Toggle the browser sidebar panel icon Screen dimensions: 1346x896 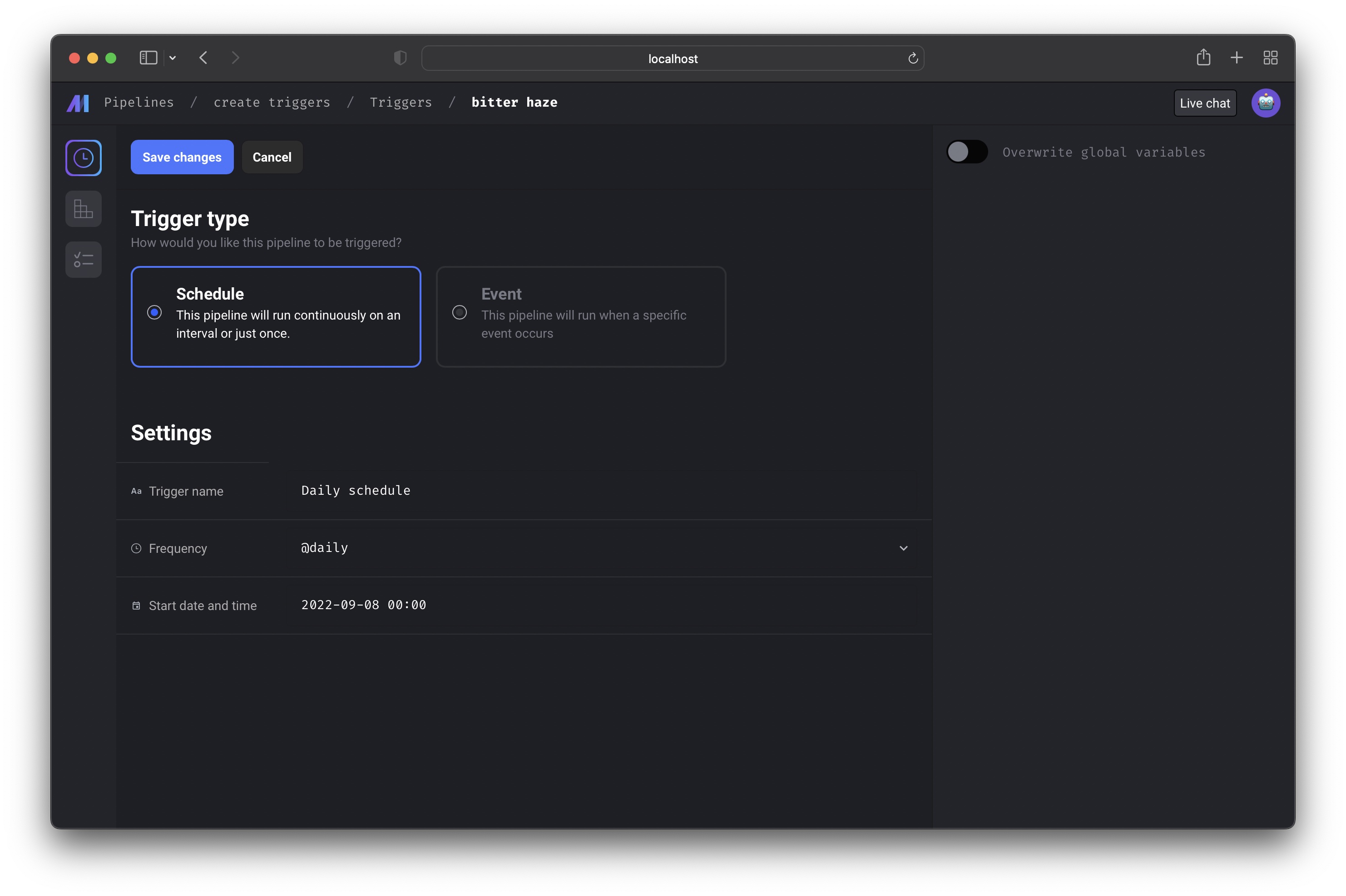[x=148, y=58]
